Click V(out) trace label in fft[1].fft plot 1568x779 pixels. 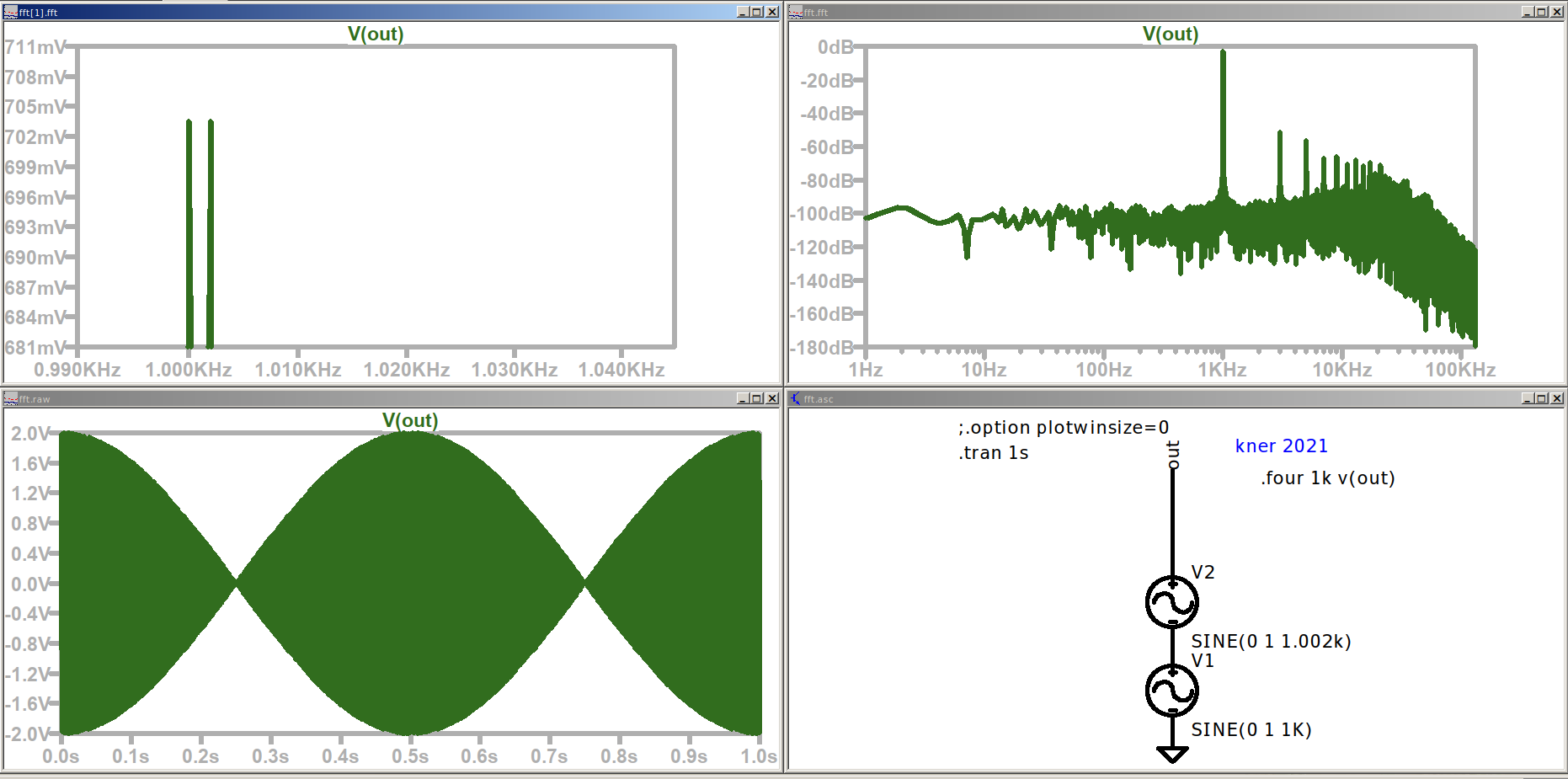376,34
